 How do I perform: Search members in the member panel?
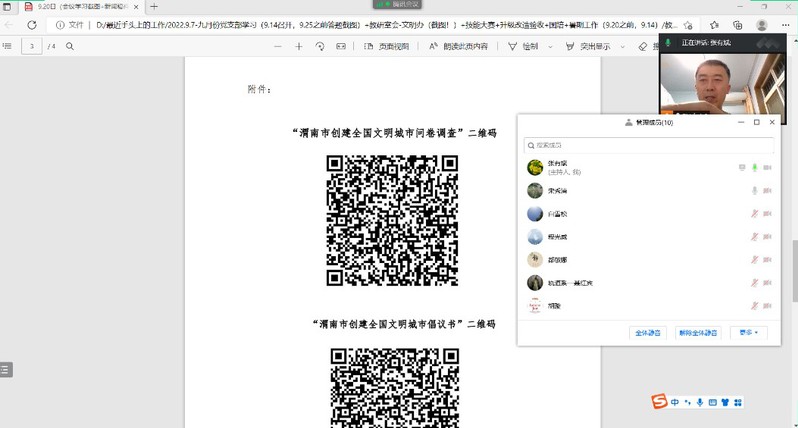pyautogui.click(x=649, y=145)
